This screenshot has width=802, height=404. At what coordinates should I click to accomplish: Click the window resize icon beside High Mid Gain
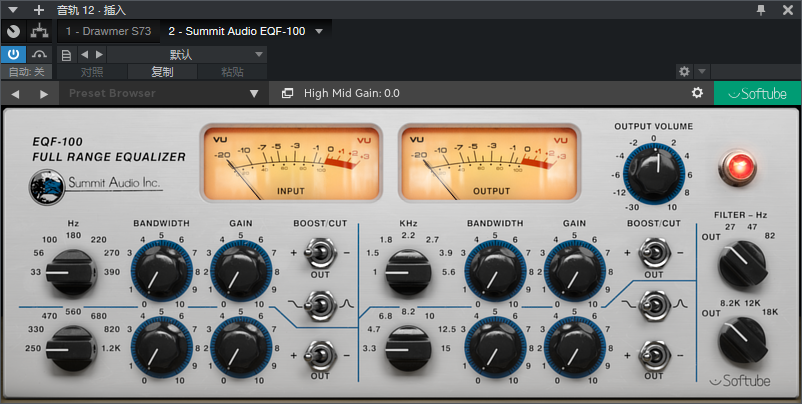[287, 93]
